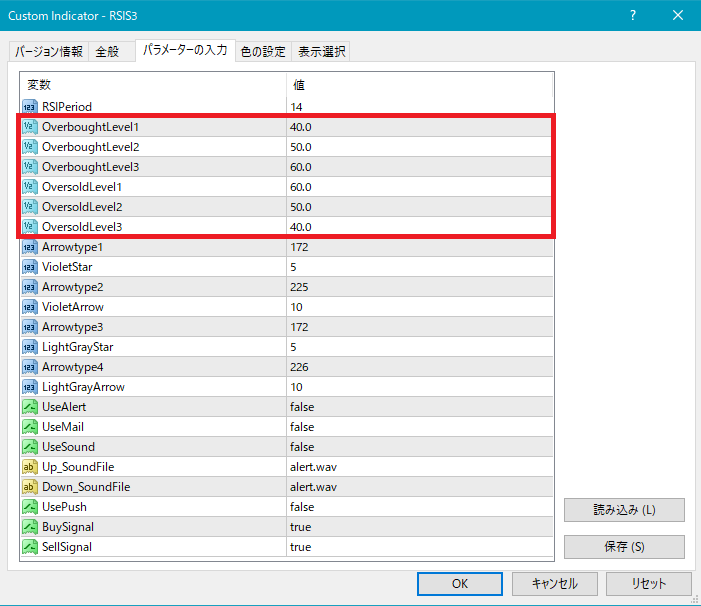Click the integer icon beside Arrowtype4
The height and width of the screenshot is (606, 701).
coord(30,367)
